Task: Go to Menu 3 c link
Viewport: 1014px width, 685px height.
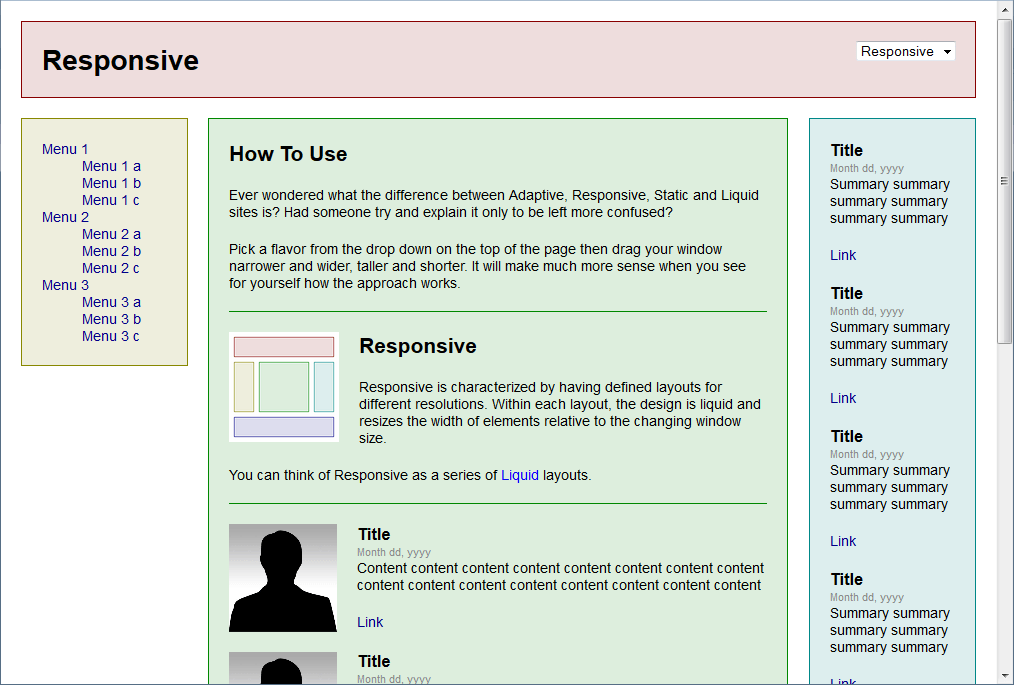Action: [x=111, y=336]
